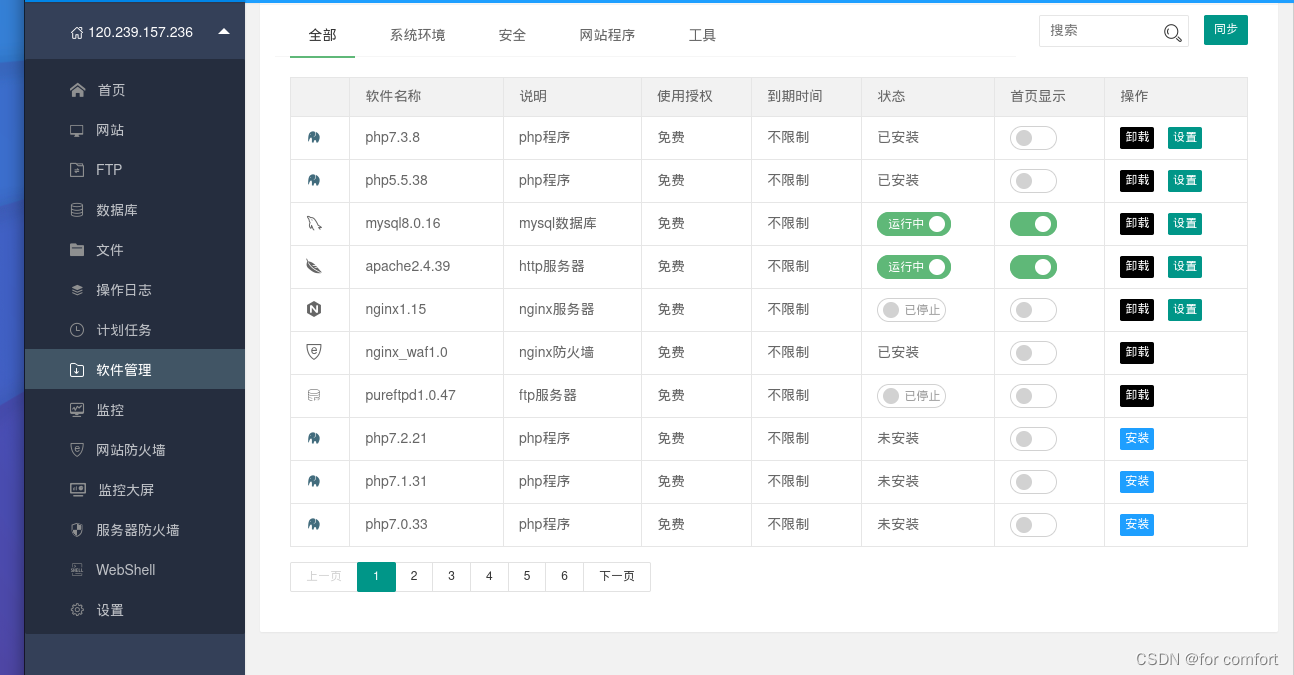Toggle homepage display for php7.3.8
1294x675 pixels.
(x=1033, y=138)
